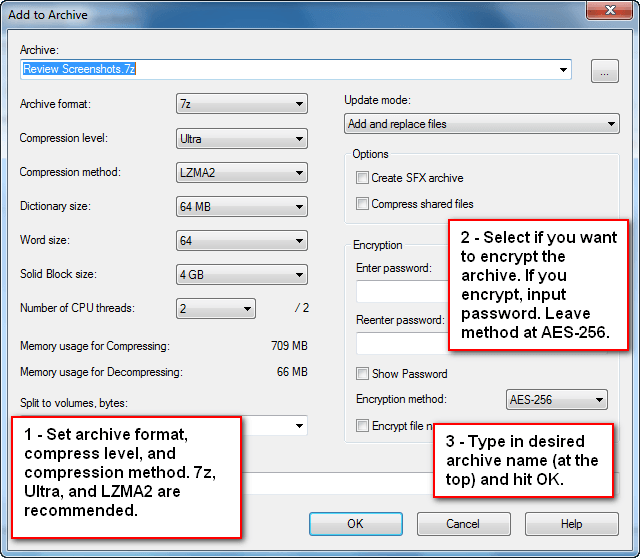Click into the Archive name text field
640x558 pixels.
pyautogui.click(x=288, y=69)
